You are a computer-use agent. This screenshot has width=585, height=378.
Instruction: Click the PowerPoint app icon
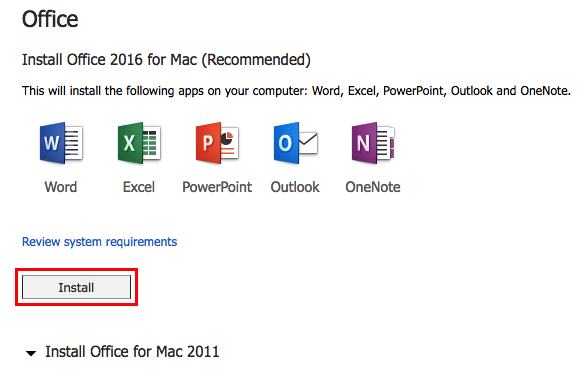click(x=217, y=143)
